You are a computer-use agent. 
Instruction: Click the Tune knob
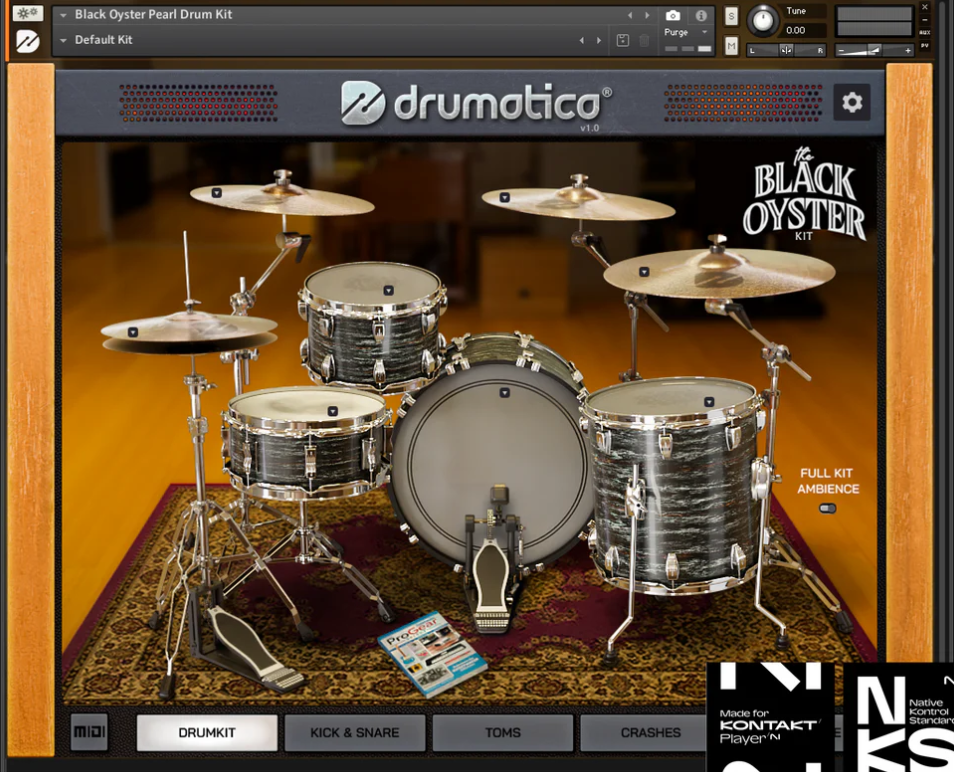click(762, 20)
